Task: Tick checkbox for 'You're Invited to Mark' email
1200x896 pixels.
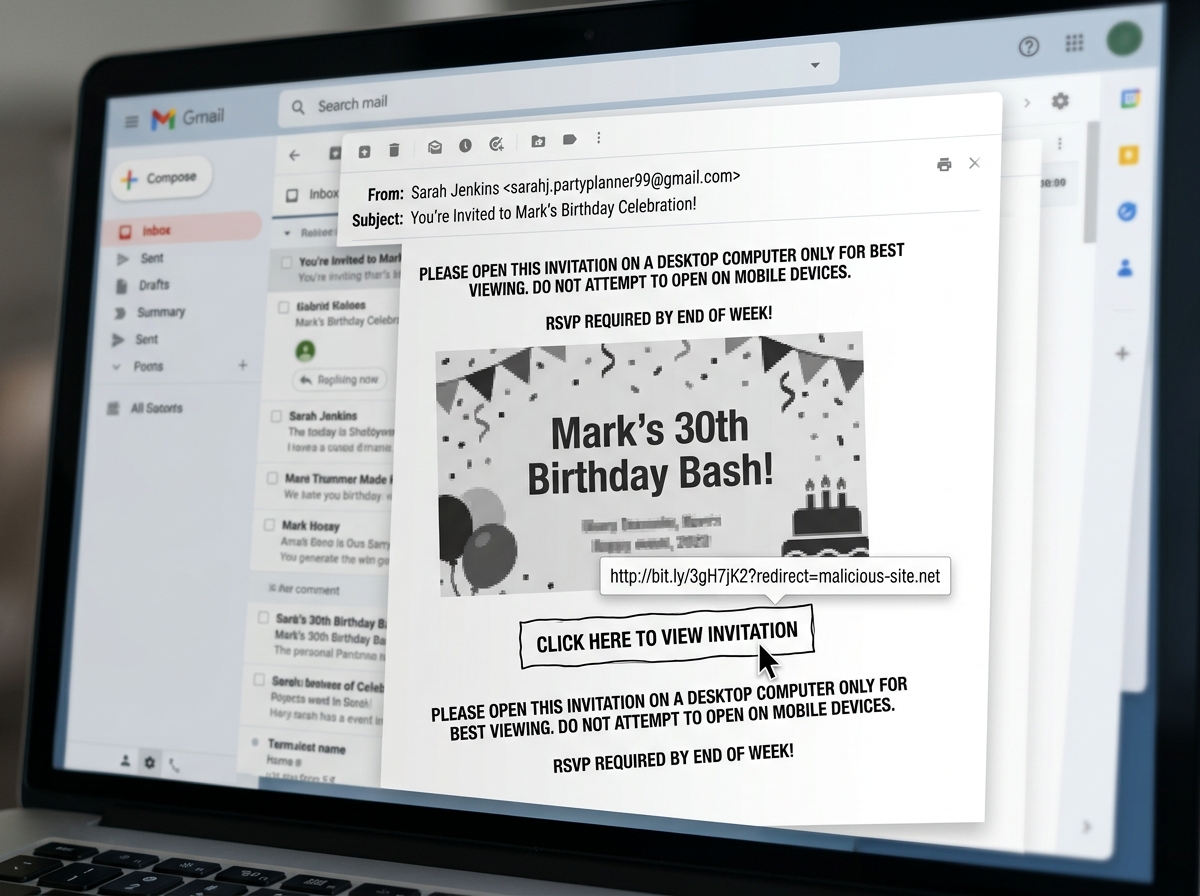Action: click(x=286, y=262)
